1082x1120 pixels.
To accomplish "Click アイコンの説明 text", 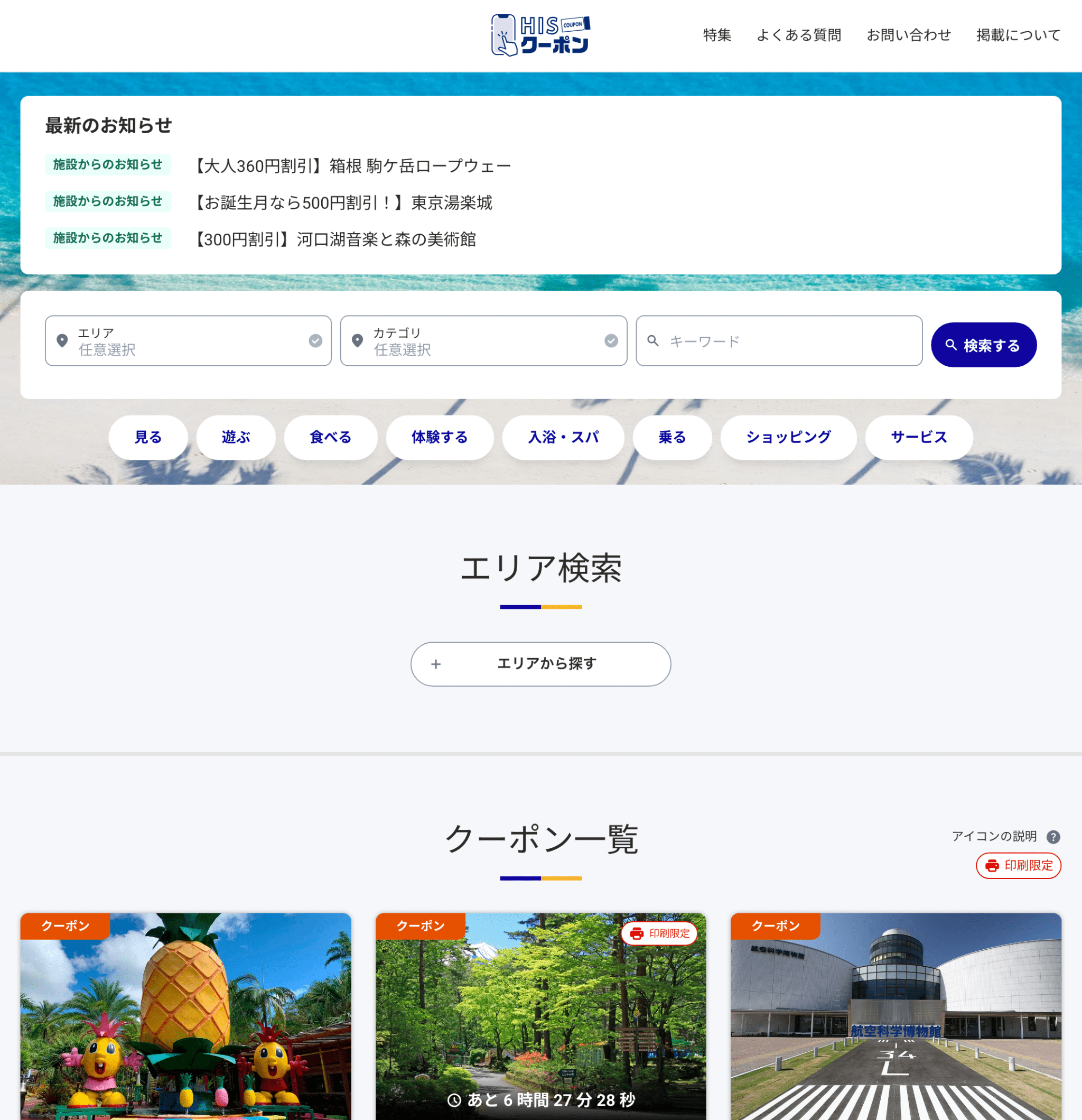I will (994, 837).
